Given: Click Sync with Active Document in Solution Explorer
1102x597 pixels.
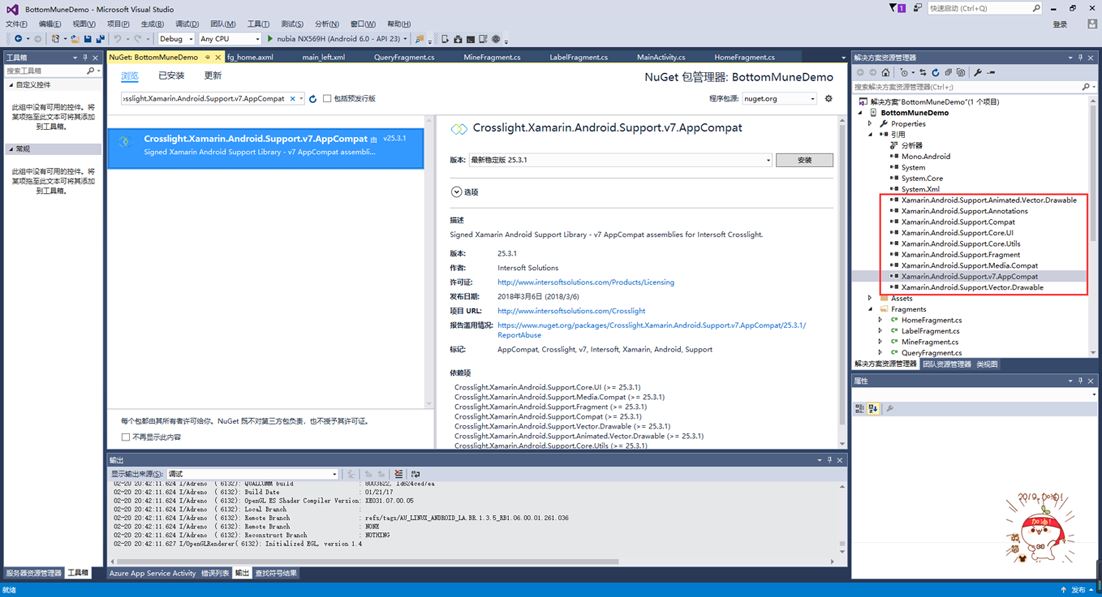Looking at the screenshot, I should click(x=923, y=72).
